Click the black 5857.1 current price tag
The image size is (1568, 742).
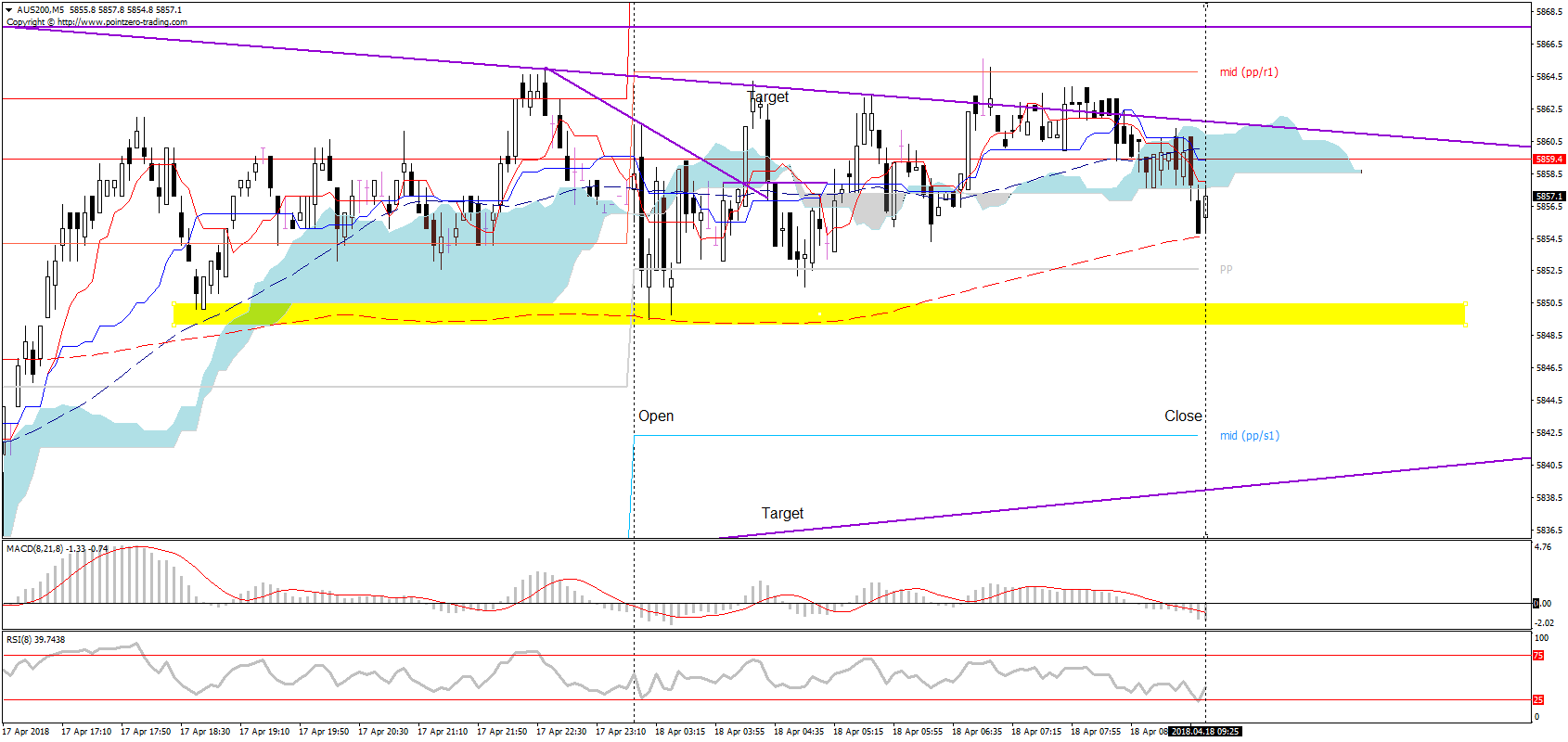(x=1549, y=196)
